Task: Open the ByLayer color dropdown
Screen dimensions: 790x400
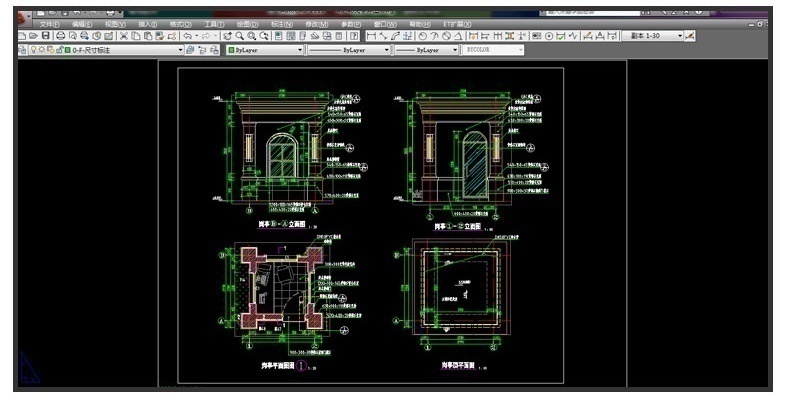Action: tap(299, 49)
